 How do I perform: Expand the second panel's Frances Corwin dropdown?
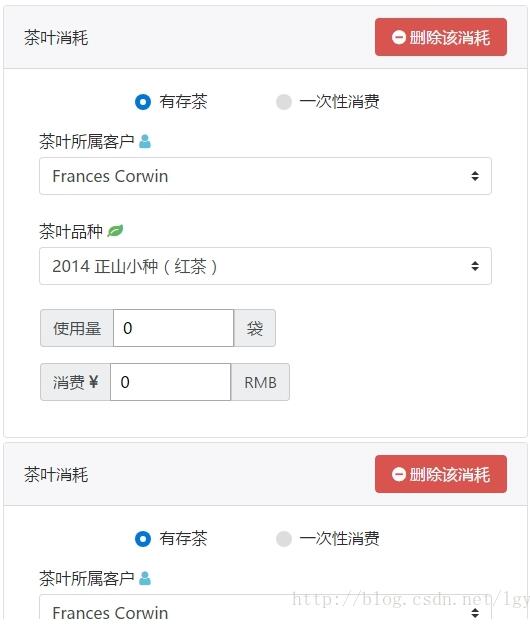[x=265, y=609]
